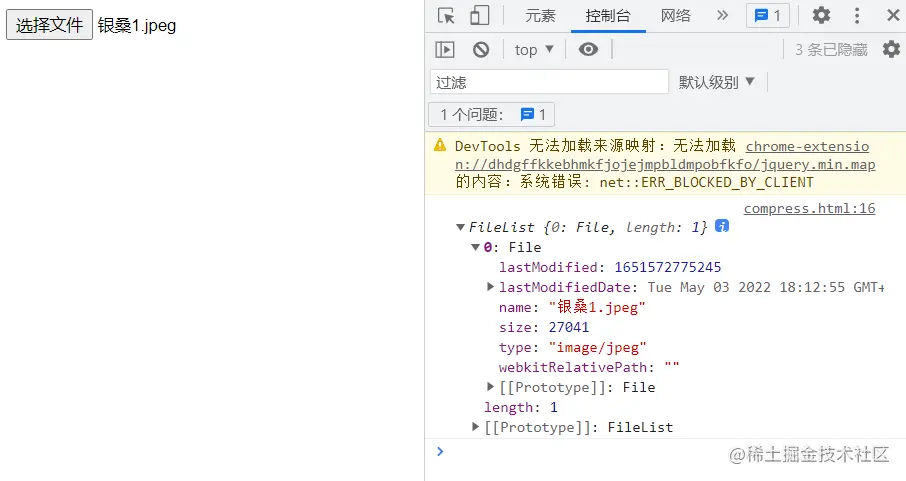The height and width of the screenshot is (481, 906).
Task: Click the 过滤 filter input field
Action: 549,82
